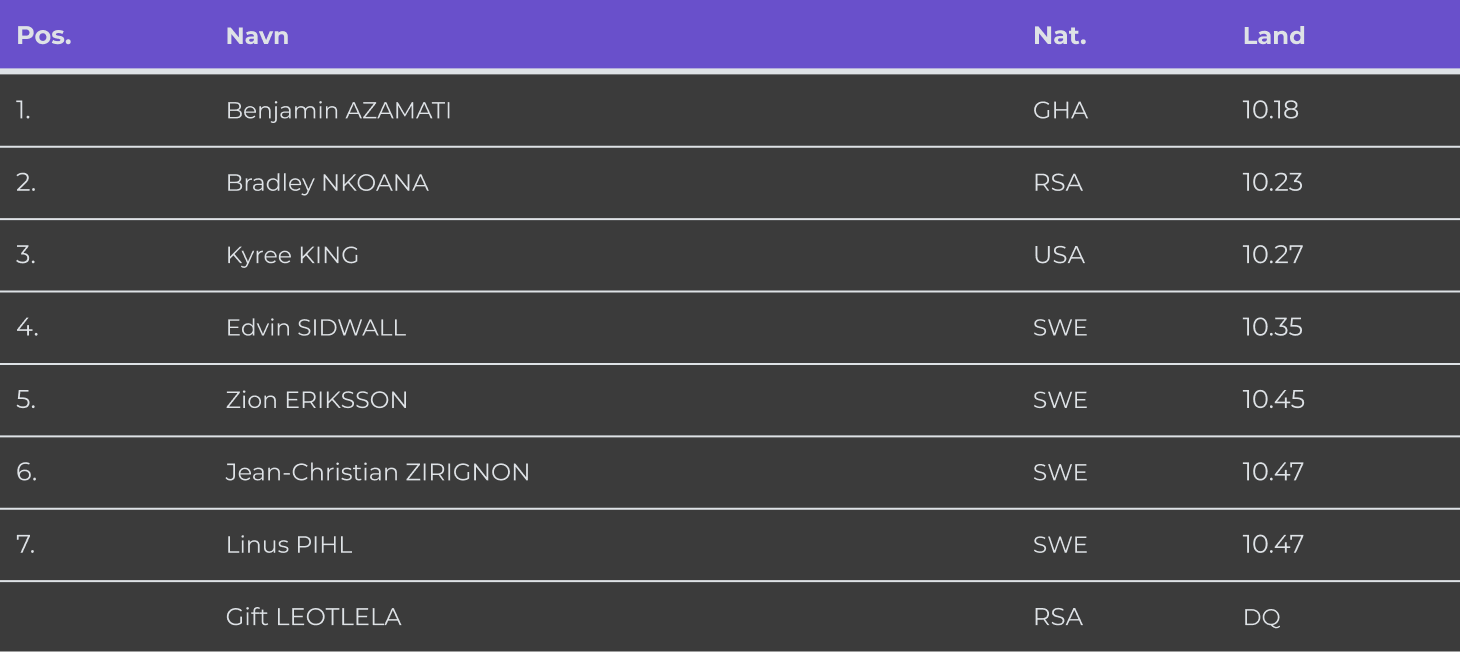Click the 10.45 result time
1460x652 pixels.
click(1273, 400)
